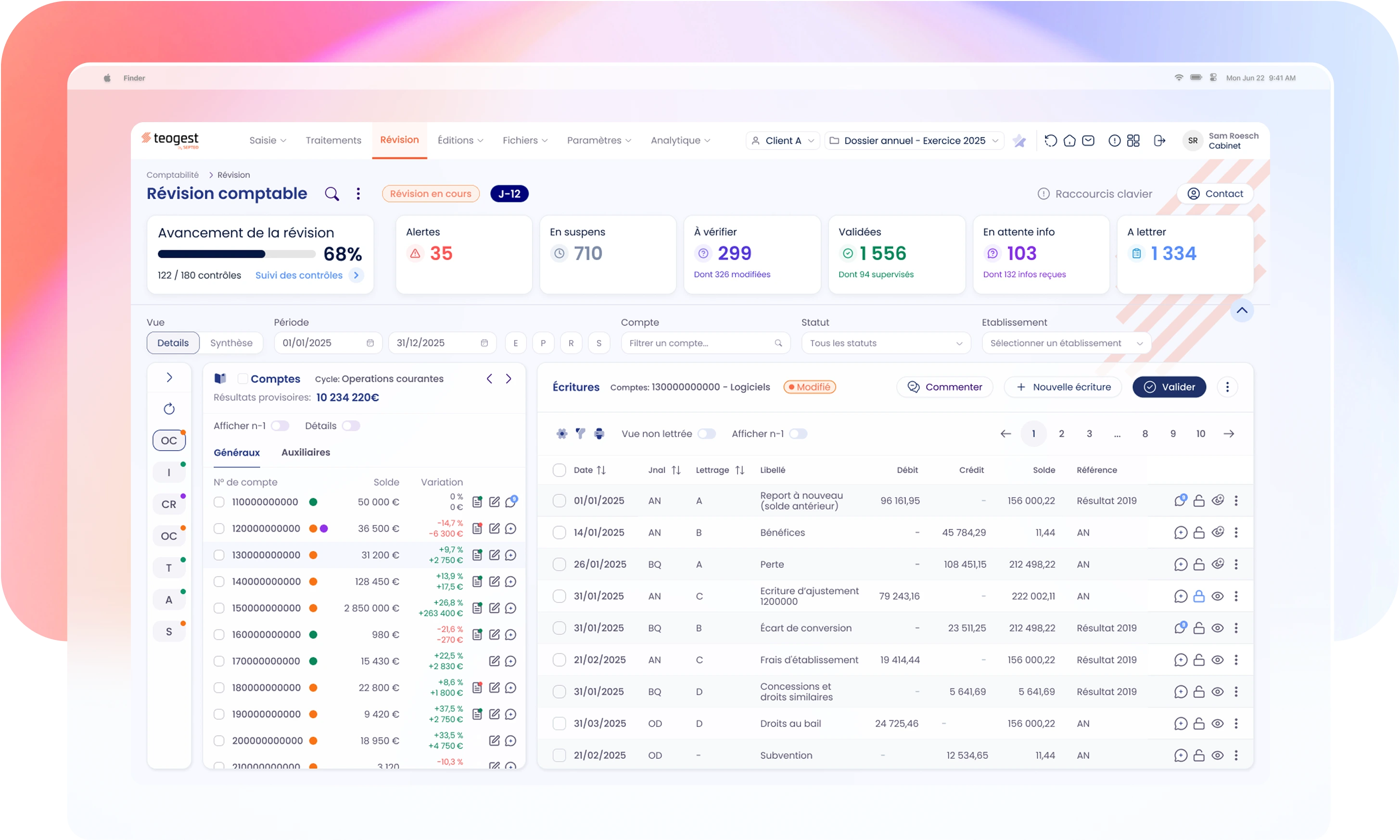Tick checkbox for account 150000000000
The image size is (1400, 840).
point(218,608)
